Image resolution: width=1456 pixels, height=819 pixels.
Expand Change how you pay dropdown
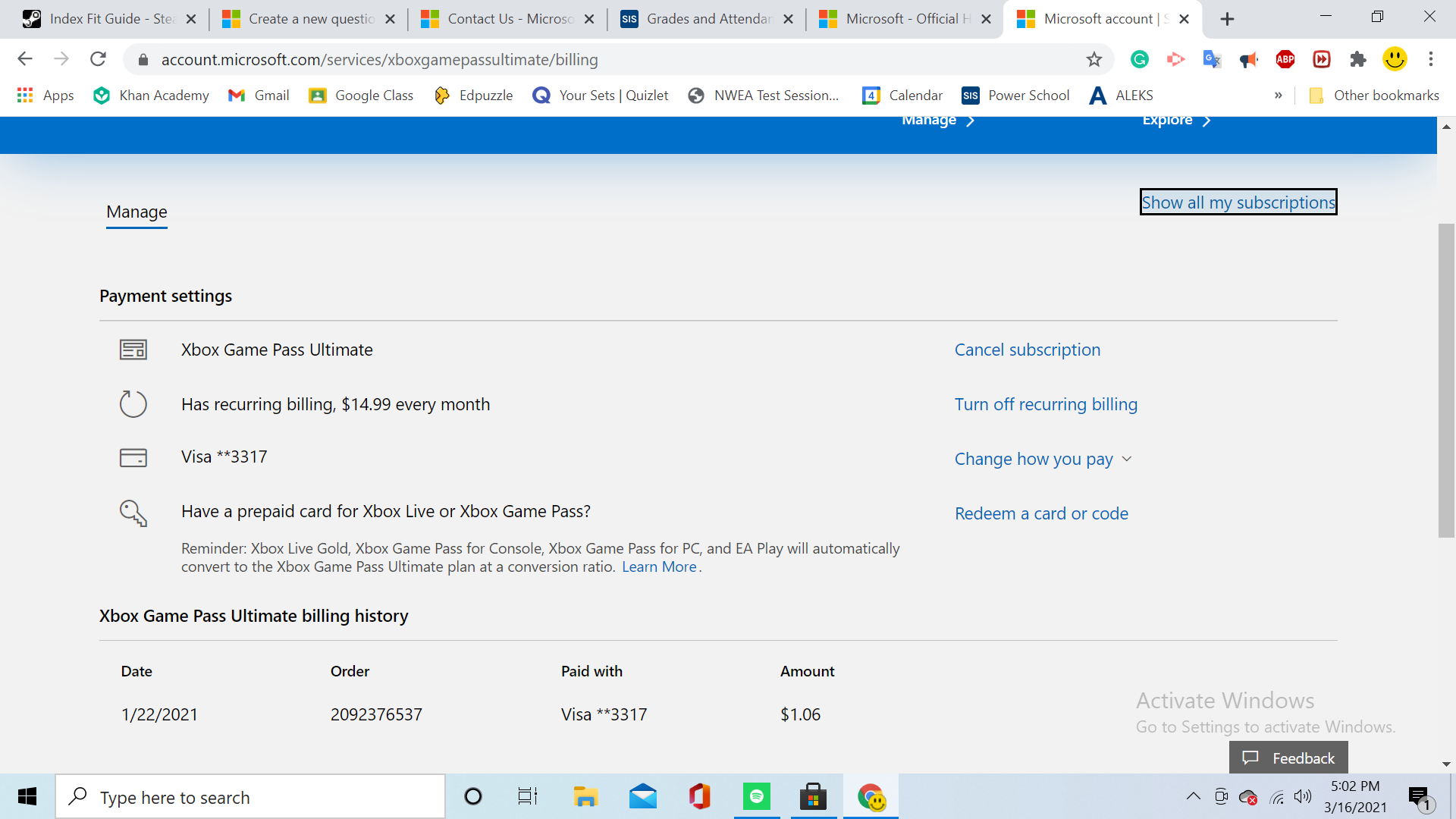(1043, 459)
